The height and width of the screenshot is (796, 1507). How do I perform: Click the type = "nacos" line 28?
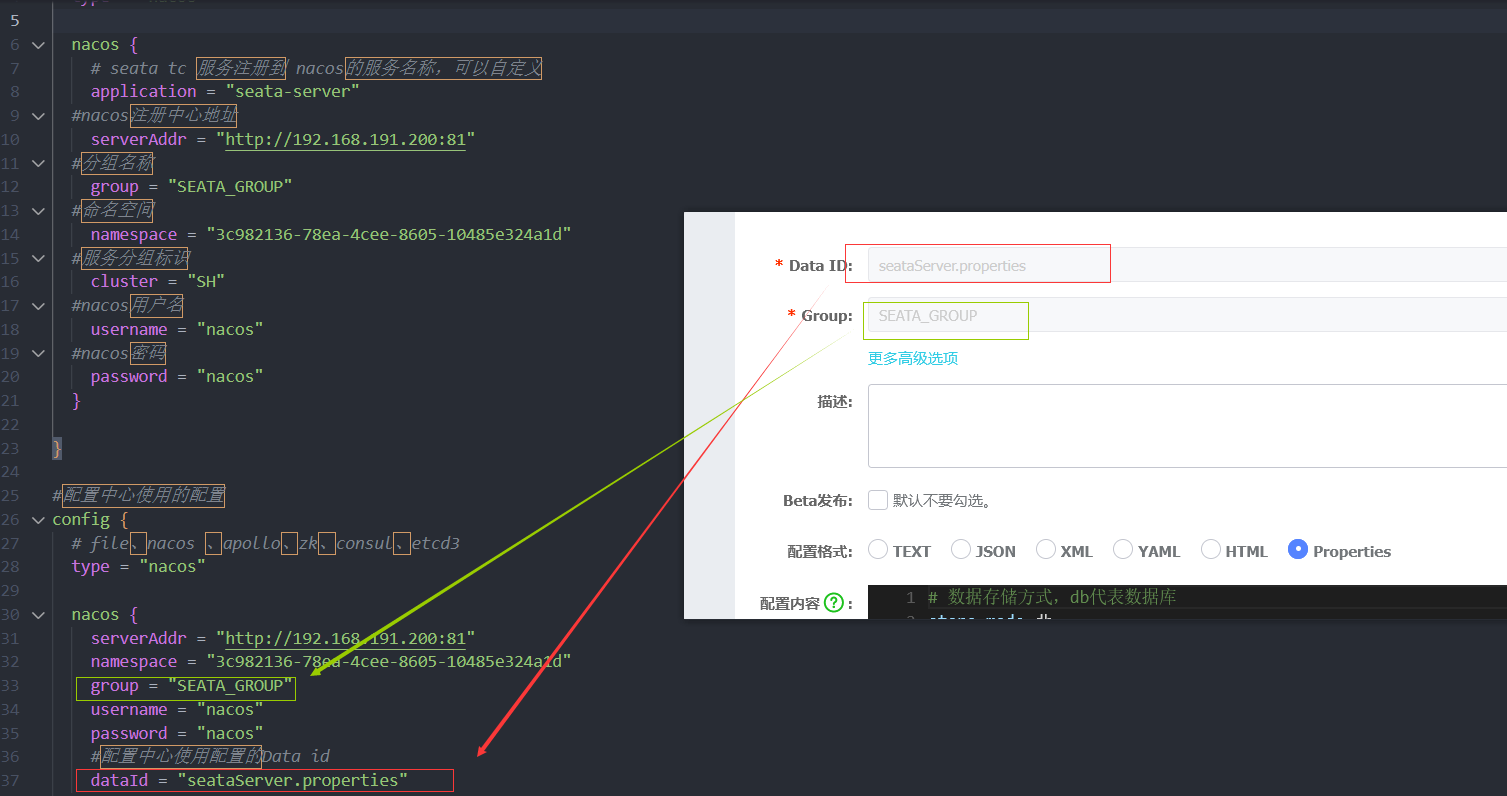tap(138, 567)
